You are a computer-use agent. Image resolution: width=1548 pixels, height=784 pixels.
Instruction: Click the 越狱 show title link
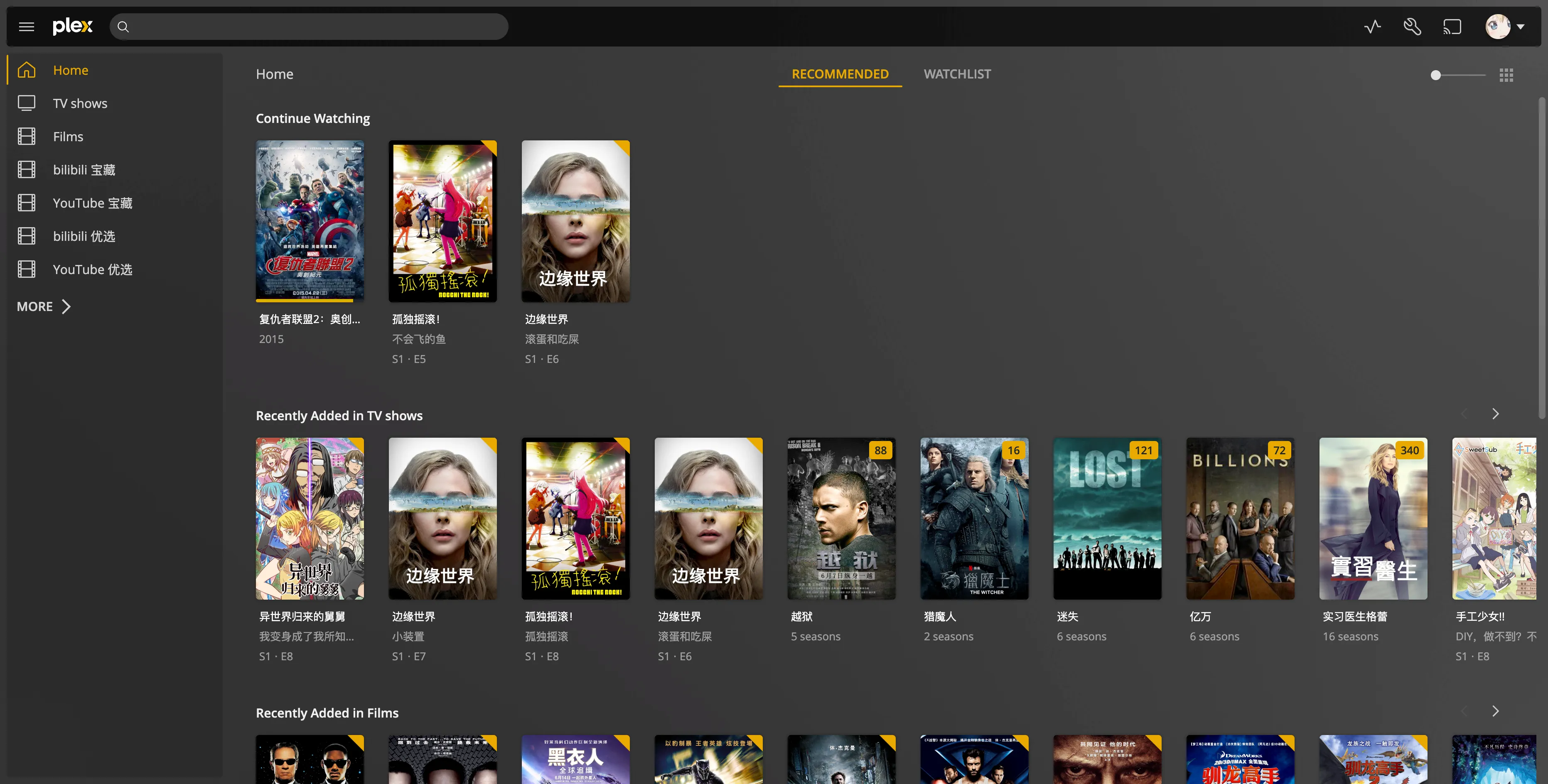[802, 616]
